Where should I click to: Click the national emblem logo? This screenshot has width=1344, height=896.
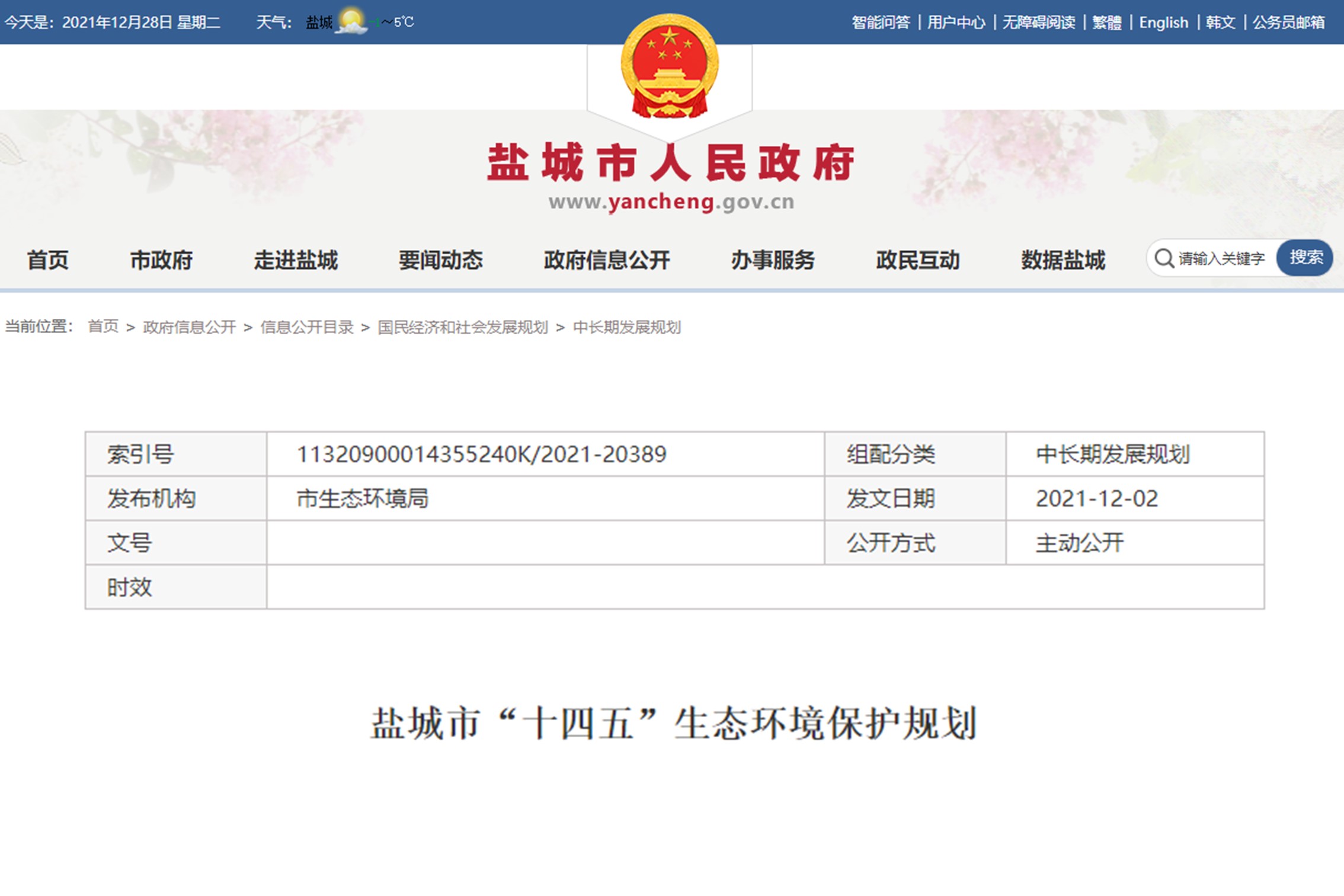click(670, 66)
